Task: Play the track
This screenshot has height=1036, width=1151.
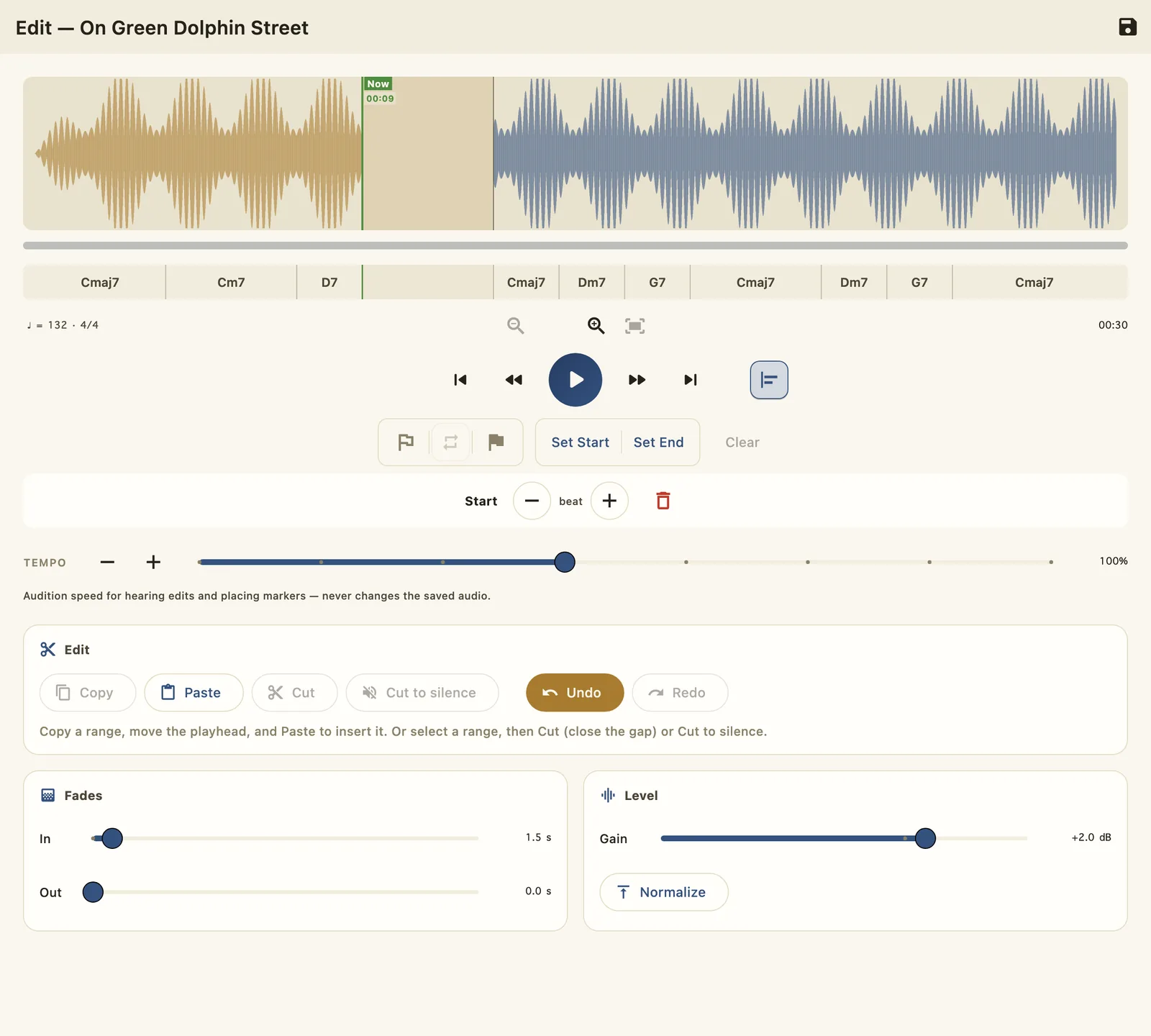Action: [575, 380]
